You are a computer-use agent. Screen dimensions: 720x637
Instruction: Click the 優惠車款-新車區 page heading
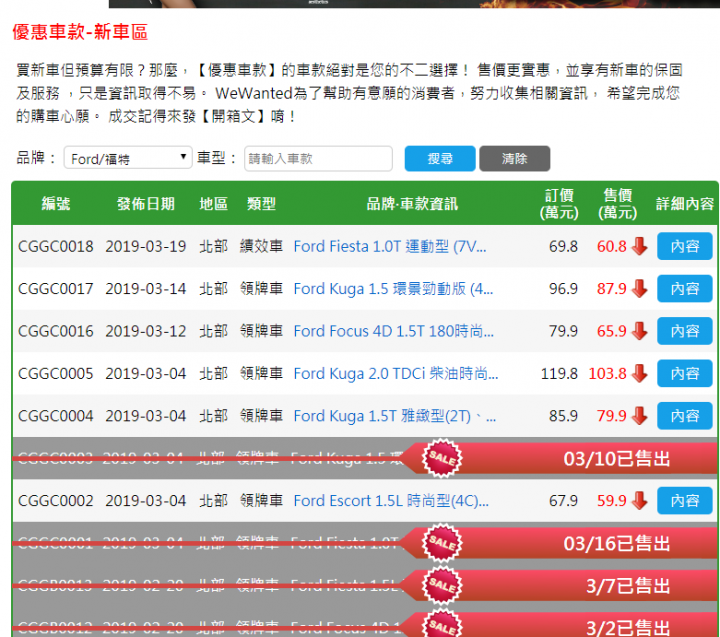[x=80, y=32]
